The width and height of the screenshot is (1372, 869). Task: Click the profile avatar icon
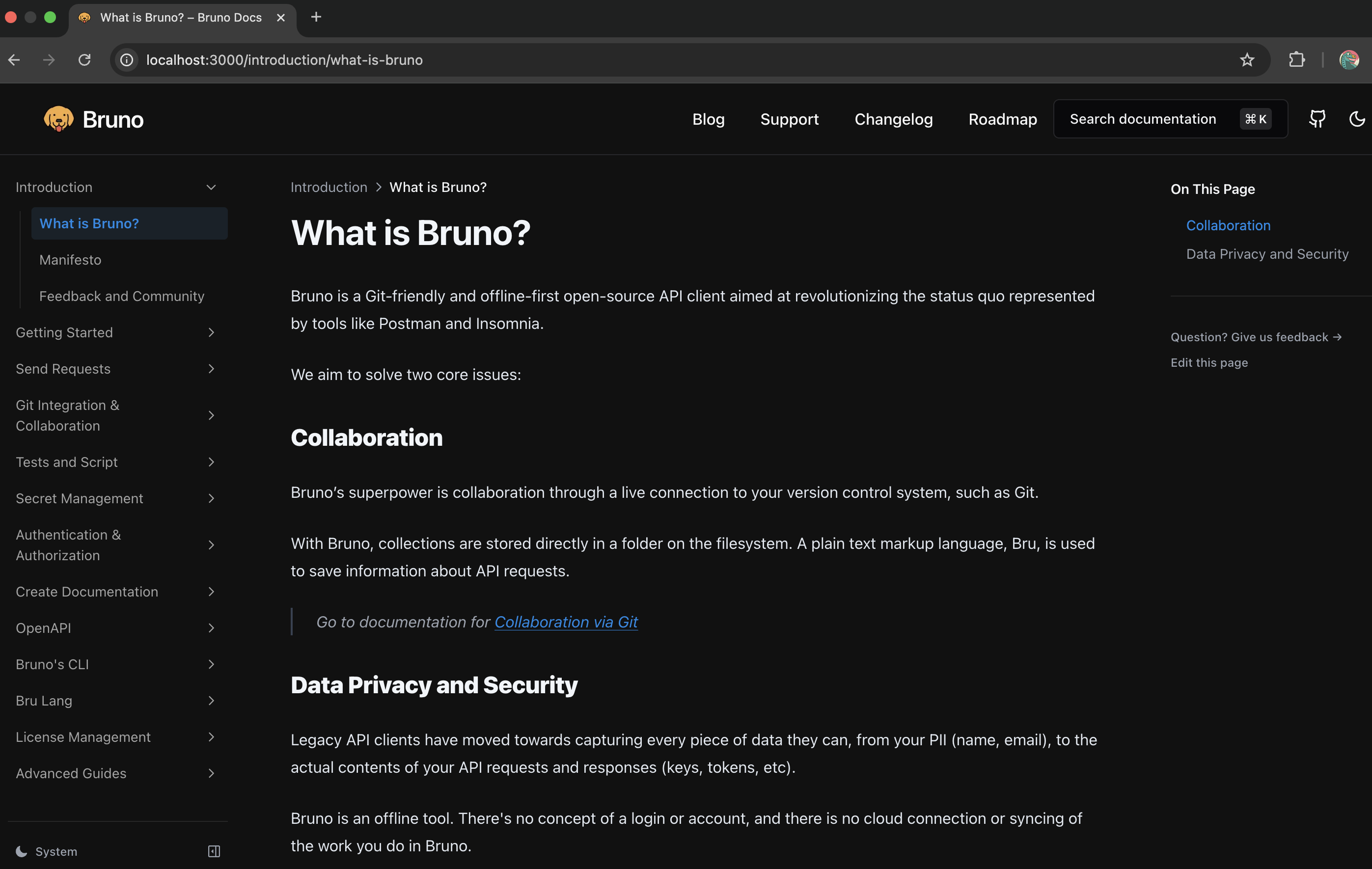pyautogui.click(x=1348, y=60)
